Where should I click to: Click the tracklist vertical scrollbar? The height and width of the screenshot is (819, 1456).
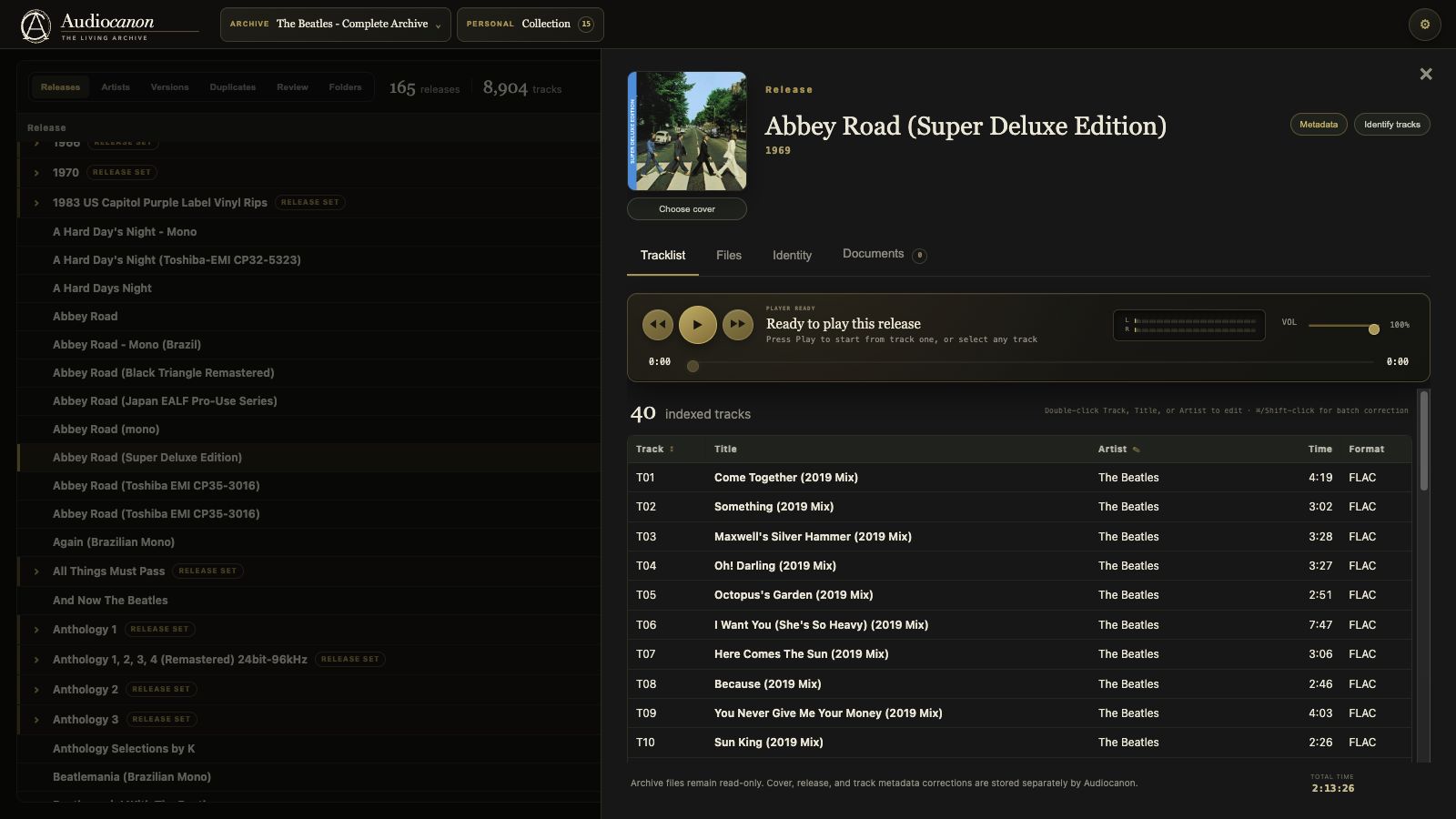[1424, 441]
